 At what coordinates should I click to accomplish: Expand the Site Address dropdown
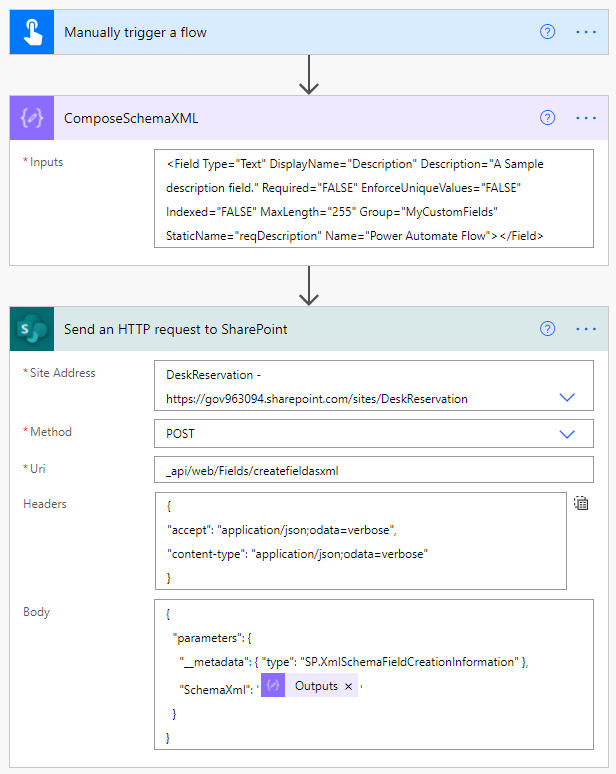pyautogui.click(x=567, y=397)
